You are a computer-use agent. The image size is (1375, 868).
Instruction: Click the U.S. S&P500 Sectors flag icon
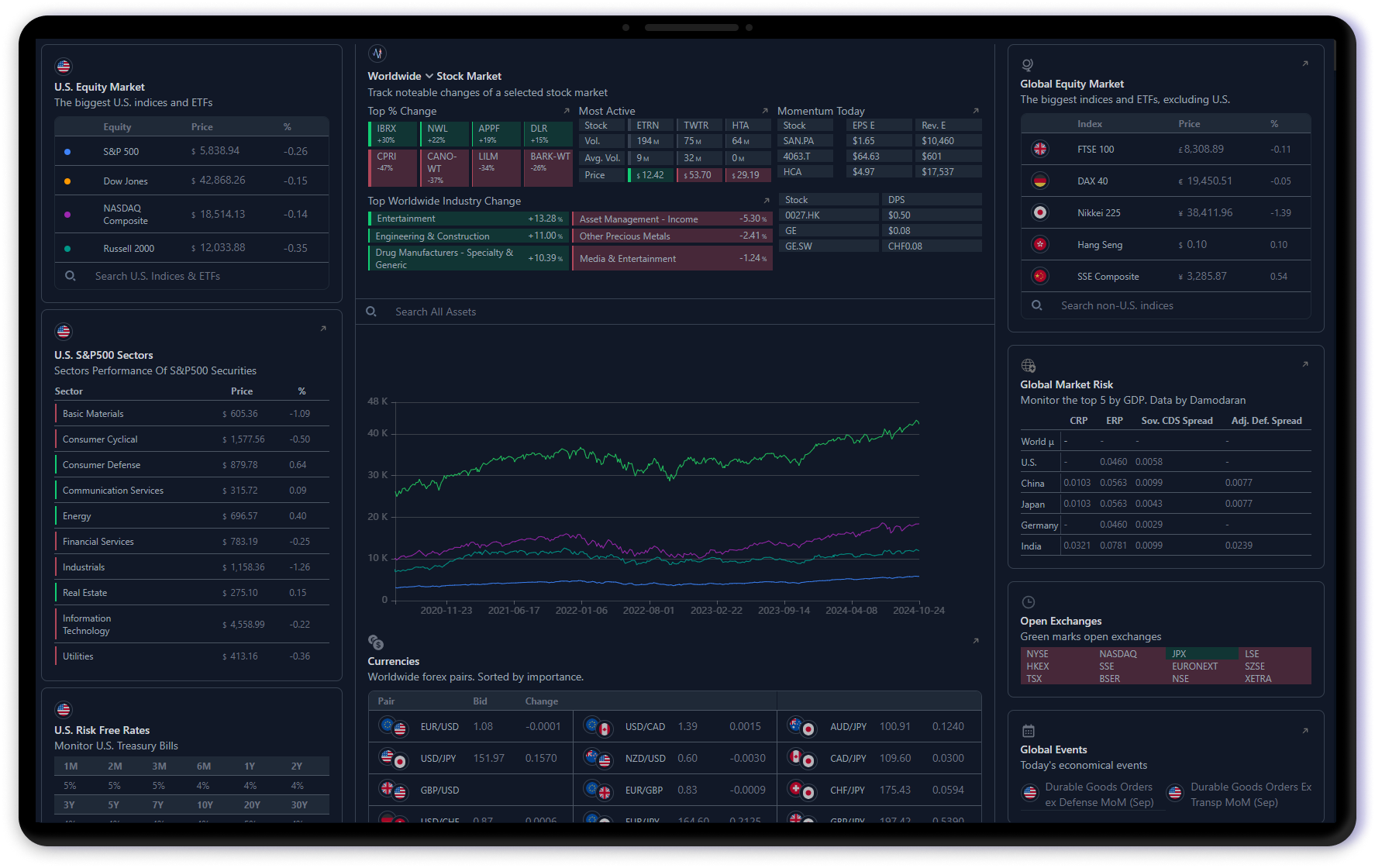tap(64, 332)
